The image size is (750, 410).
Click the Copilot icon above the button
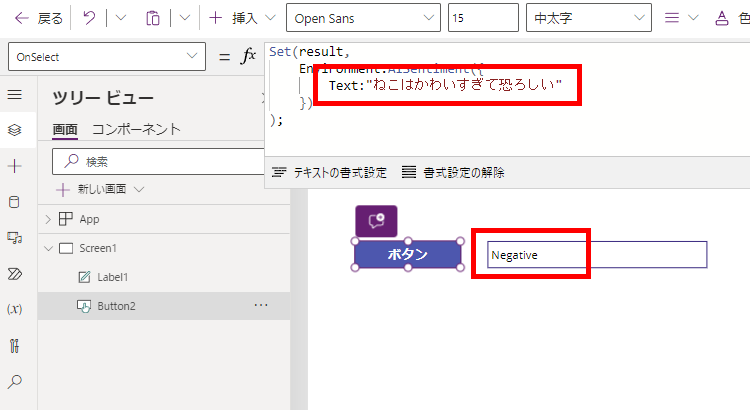coord(376,221)
